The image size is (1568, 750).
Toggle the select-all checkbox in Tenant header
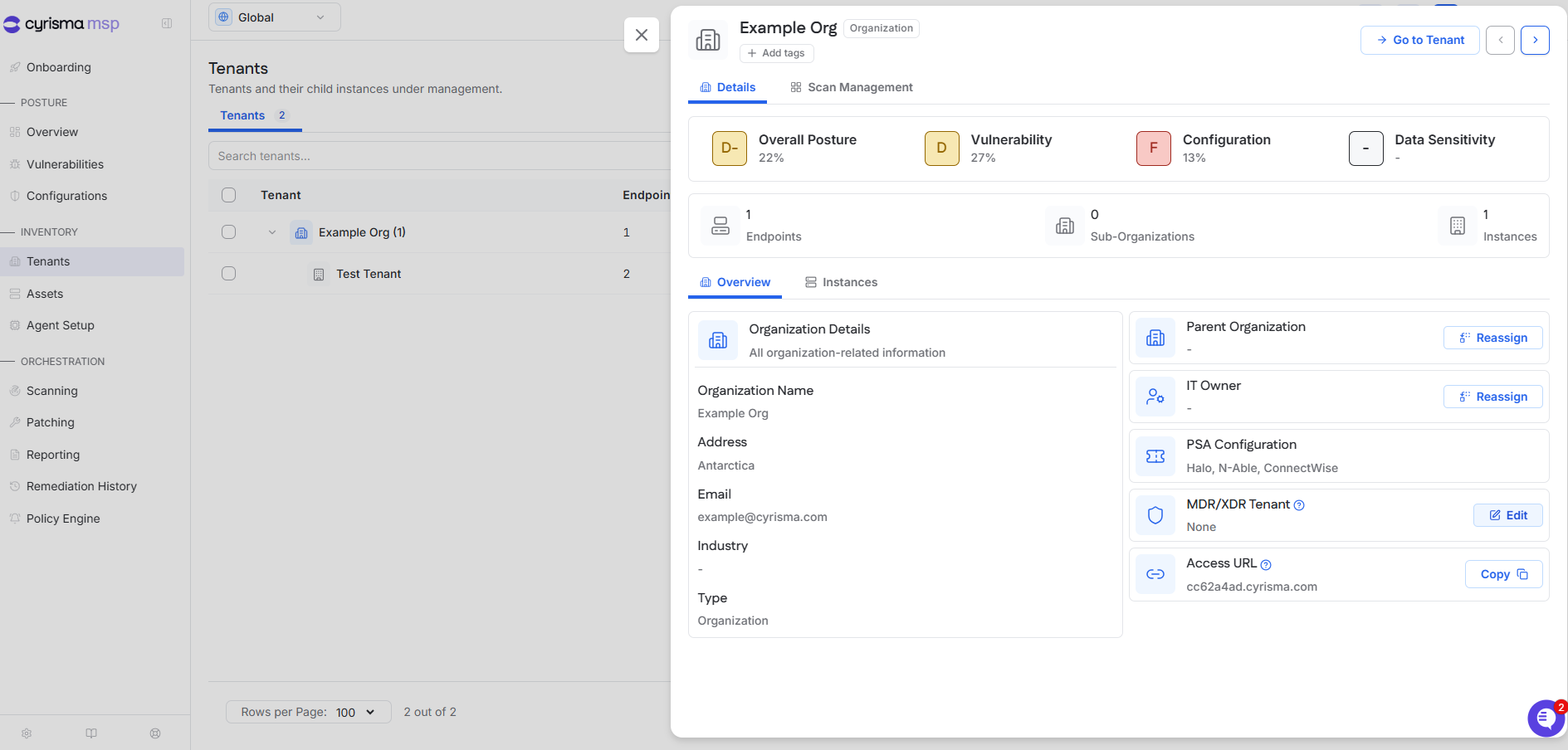[x=229, y=195]
